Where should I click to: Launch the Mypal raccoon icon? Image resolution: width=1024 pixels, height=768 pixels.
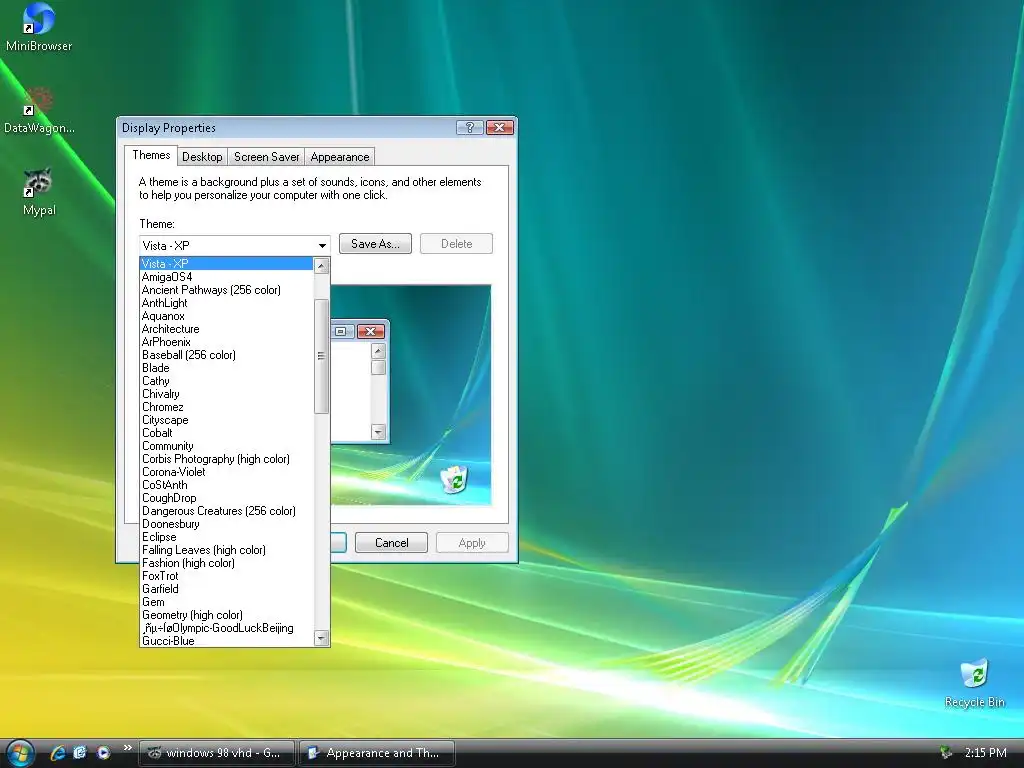pyautogui.click(x=39, y=191)
